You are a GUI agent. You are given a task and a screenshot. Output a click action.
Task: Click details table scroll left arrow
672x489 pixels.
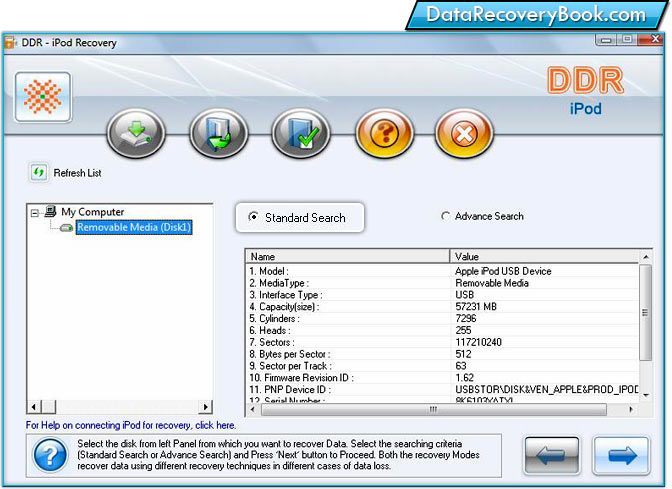click(x=252, y=410)
